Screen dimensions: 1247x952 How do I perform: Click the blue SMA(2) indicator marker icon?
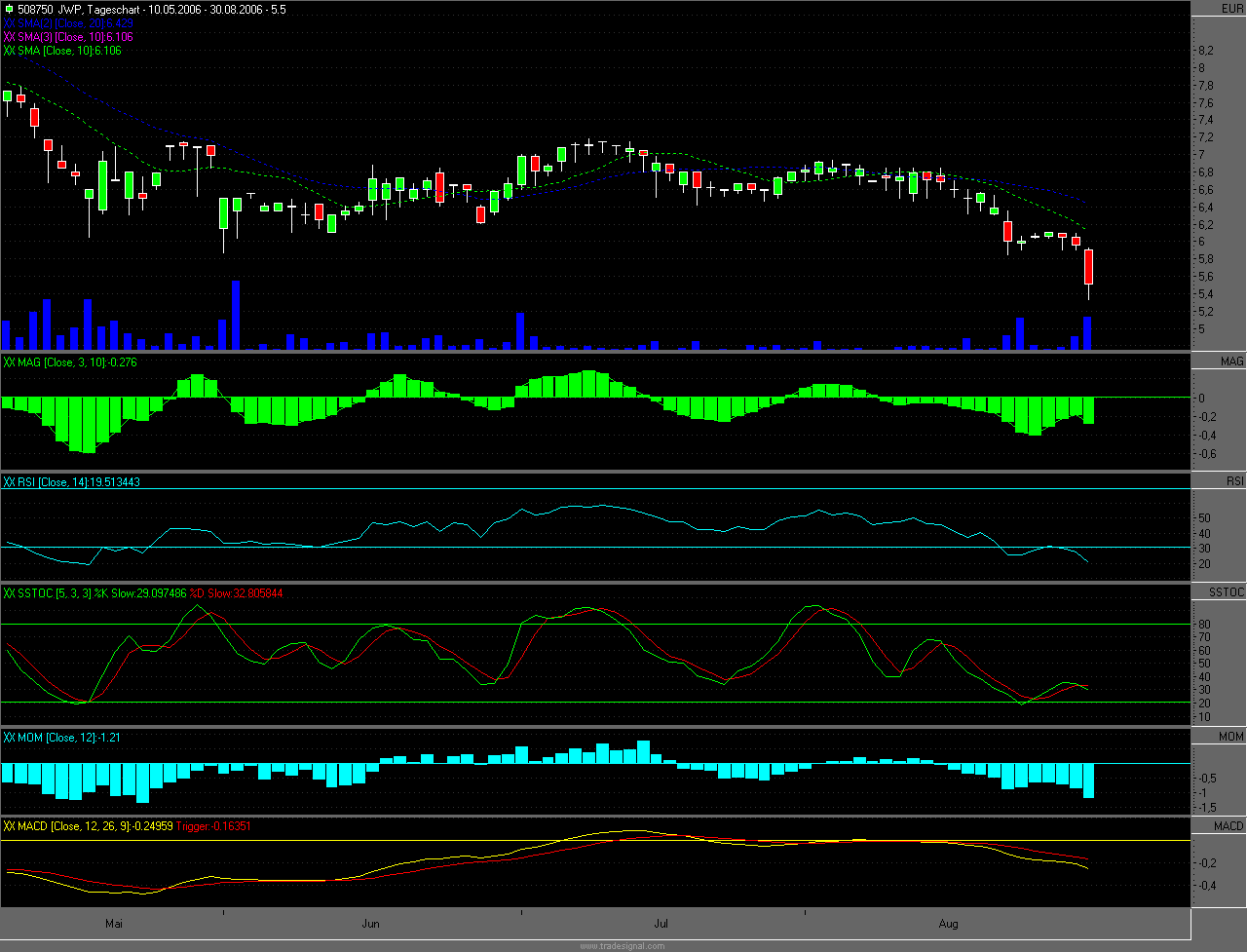click(x=9, y=22)
